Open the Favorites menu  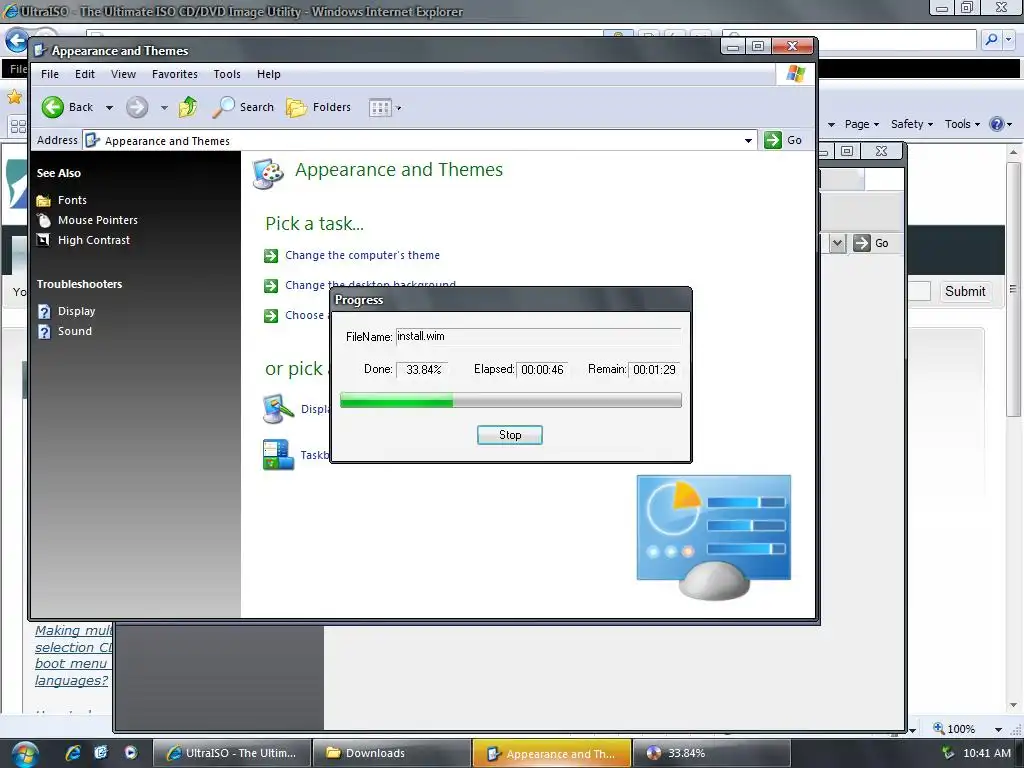coord(174,74)
